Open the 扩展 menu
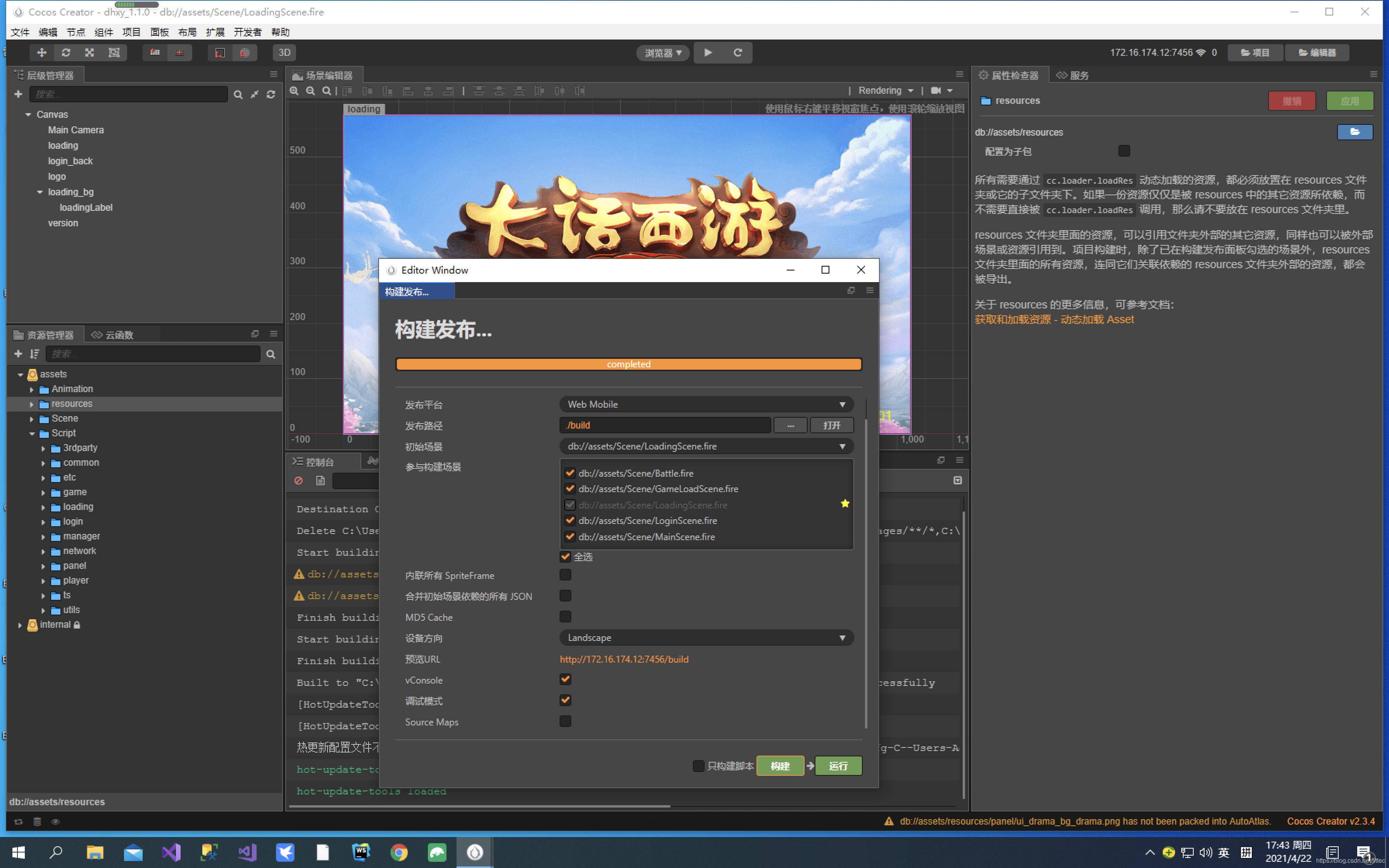The width and height of the screenshot is (1389, 868). pyautogui.click(x=215, y=32)
